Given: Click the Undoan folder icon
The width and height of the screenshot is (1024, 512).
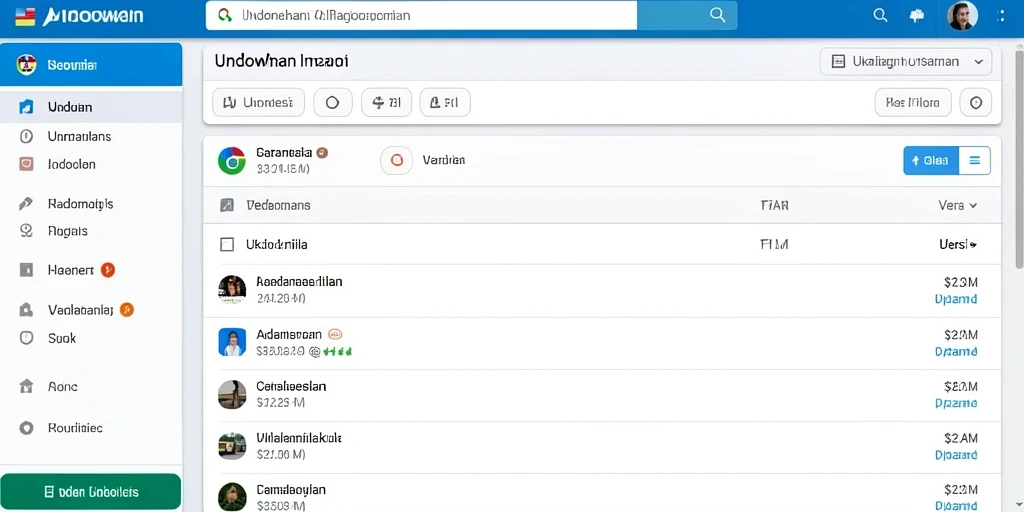Looking at the screenshot, I should 26,107.
